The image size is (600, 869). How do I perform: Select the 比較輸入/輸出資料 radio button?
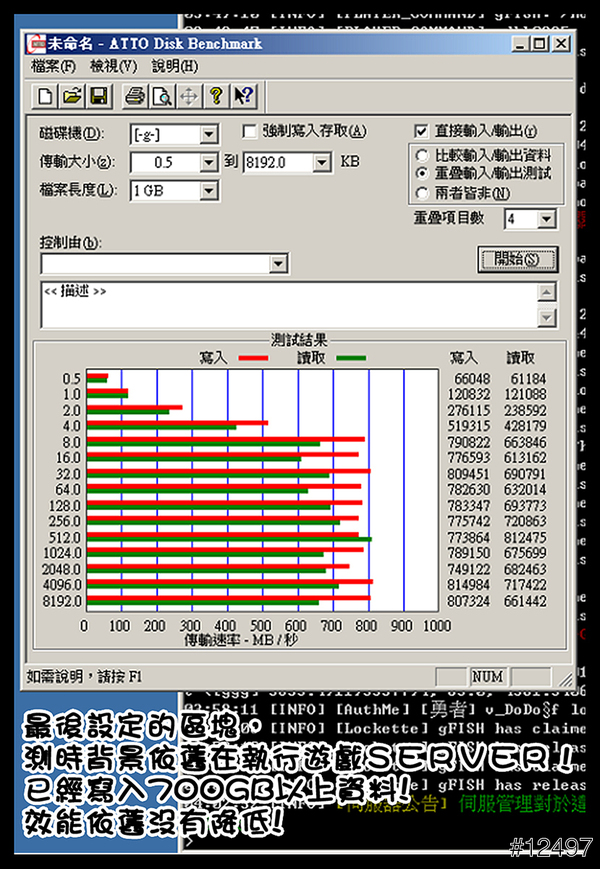click(422, 156)
